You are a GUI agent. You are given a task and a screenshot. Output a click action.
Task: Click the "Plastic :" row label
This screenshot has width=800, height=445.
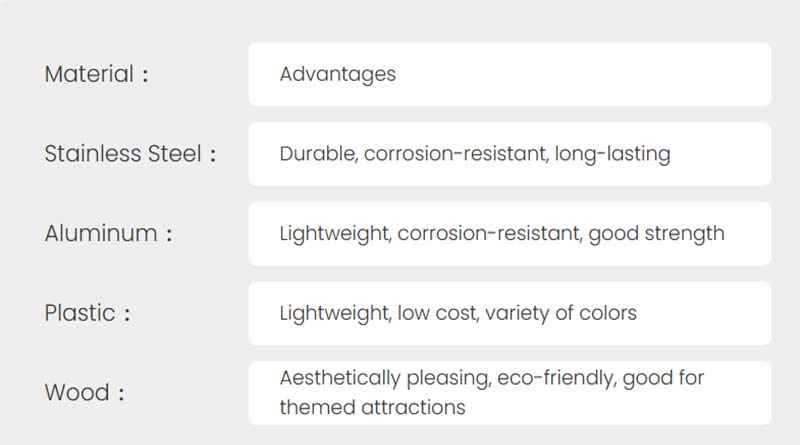[87, 313]
